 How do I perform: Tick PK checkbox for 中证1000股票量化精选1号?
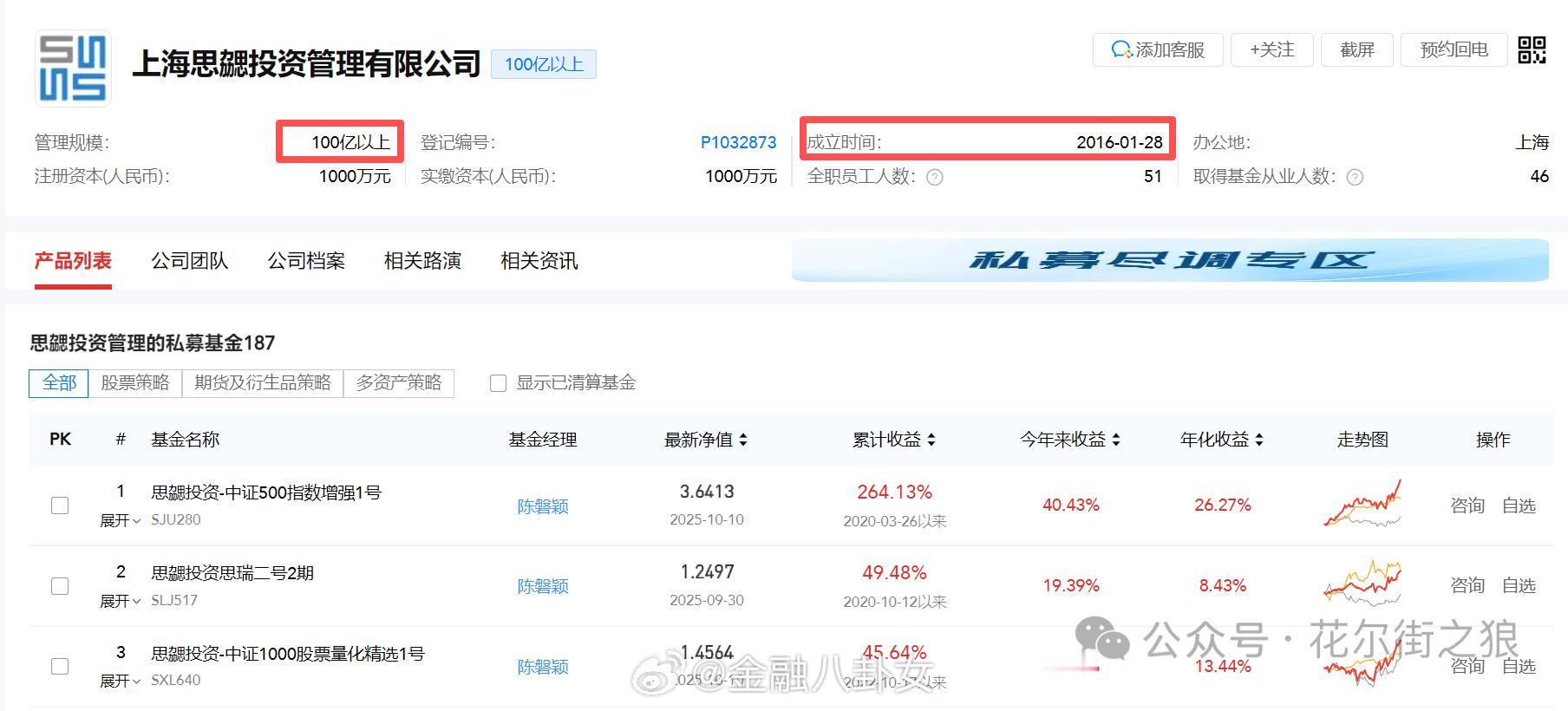click(x=60, y=666)
